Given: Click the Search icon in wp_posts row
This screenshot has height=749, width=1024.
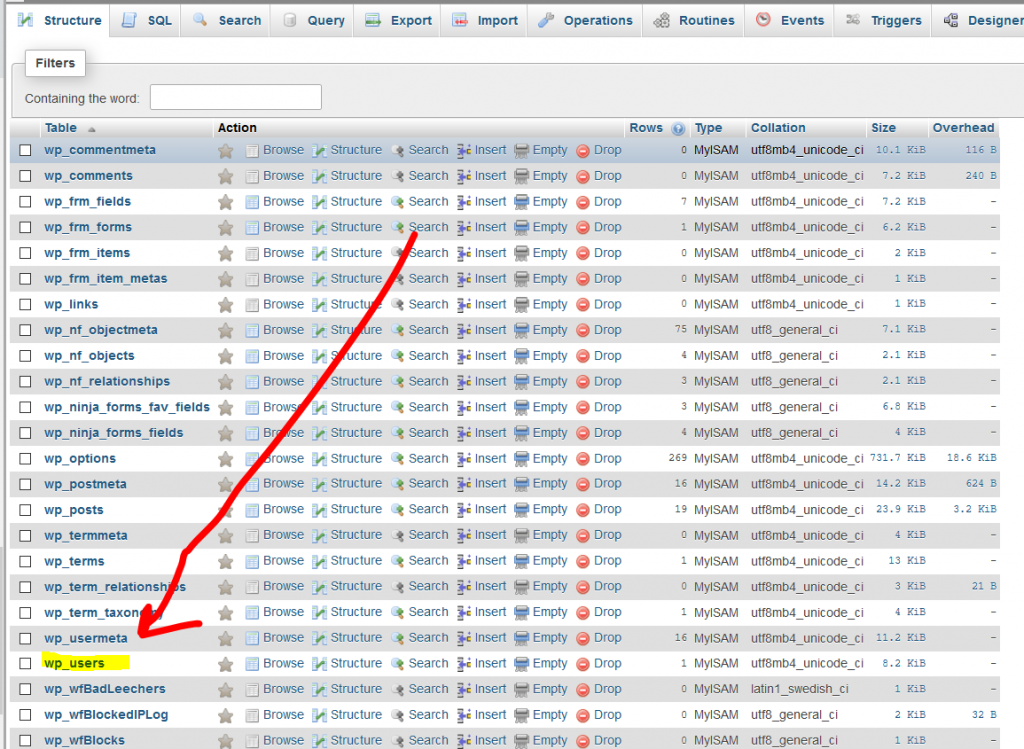Looking at the screenshot, I should pyautogui.click(x=398, y=510).
